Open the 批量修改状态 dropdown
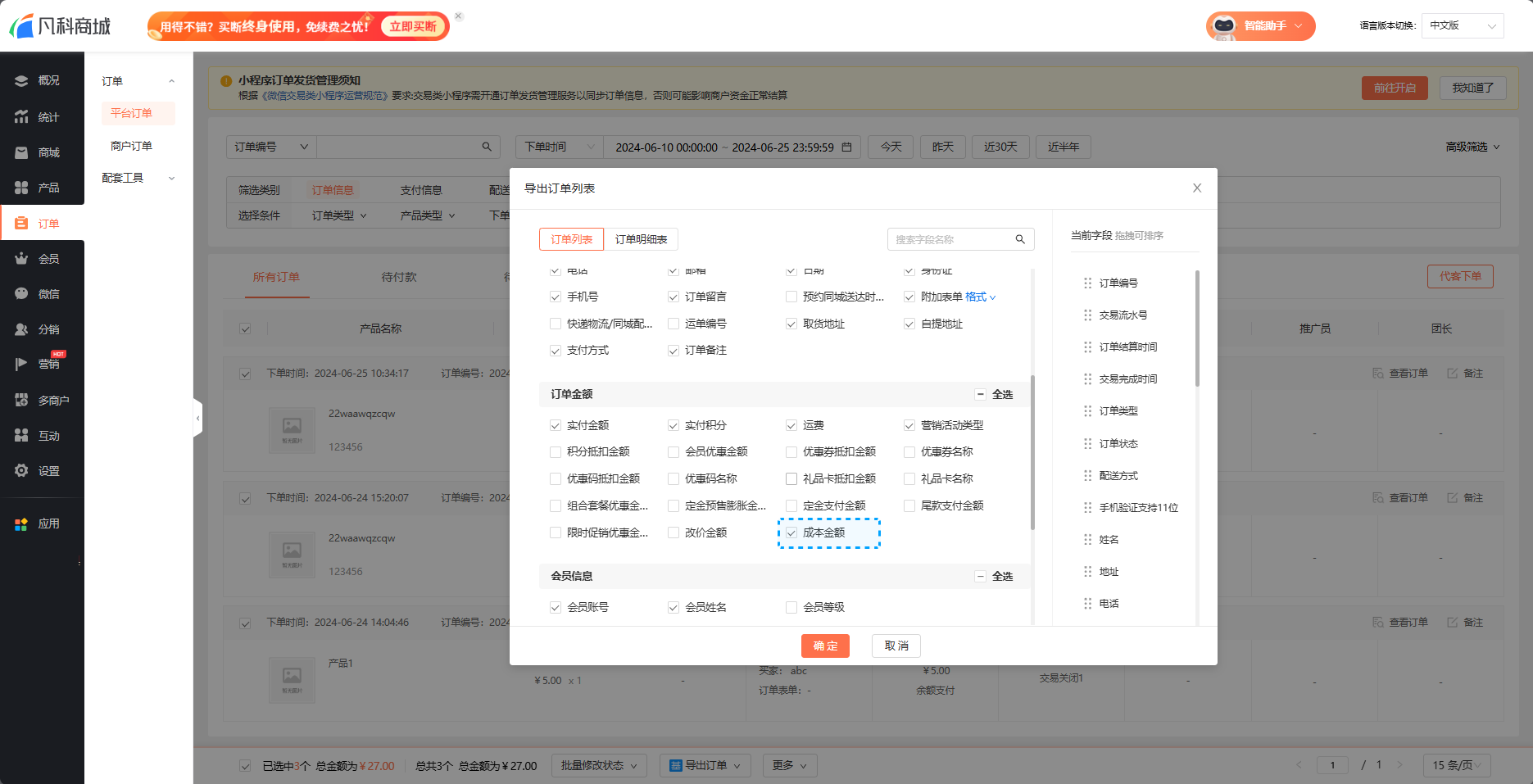The width and height of the screenshot is (1533, 784). tap(600, 765)
